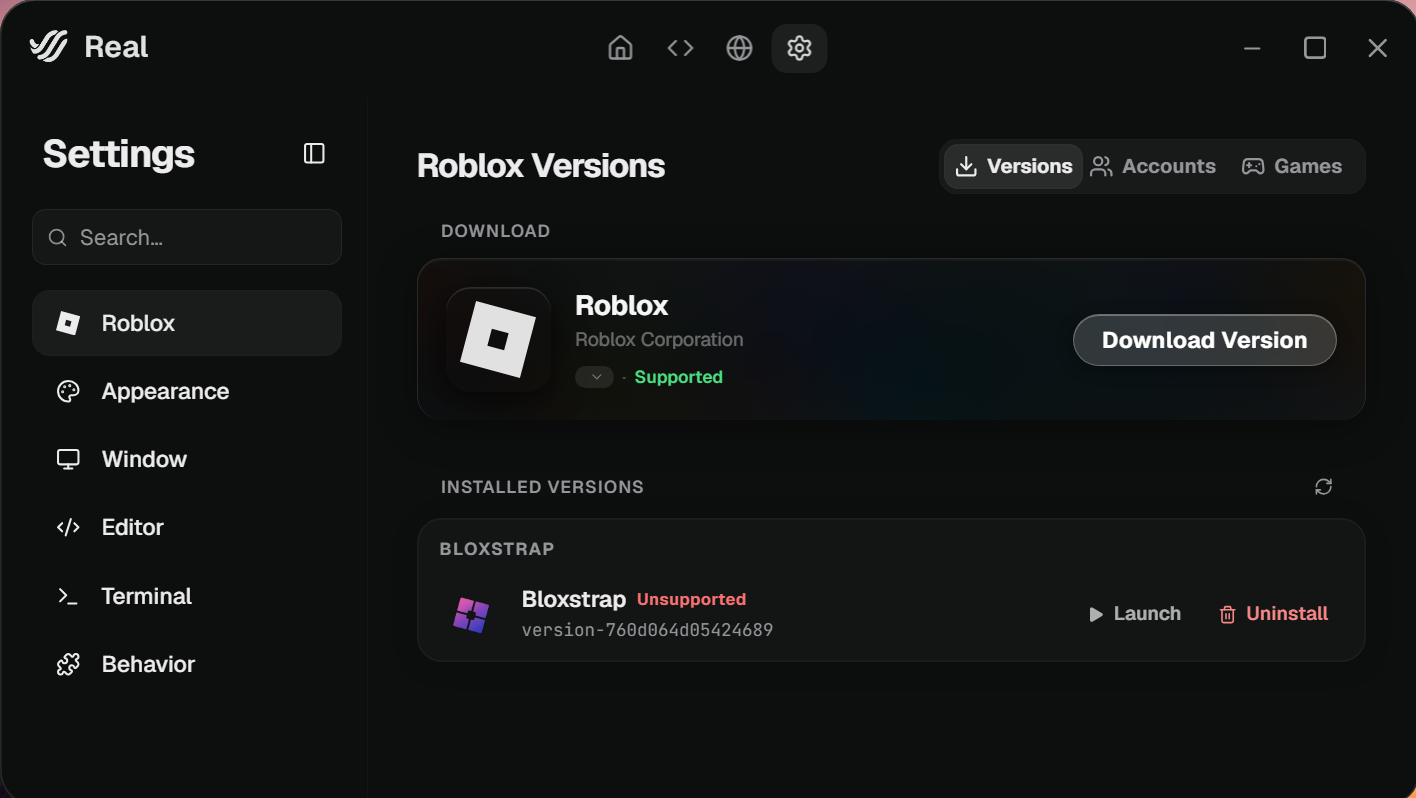Open the Home view icon
Image resolution: width=1416 pixels, height=798 pixels.
[x=621, y=48]
